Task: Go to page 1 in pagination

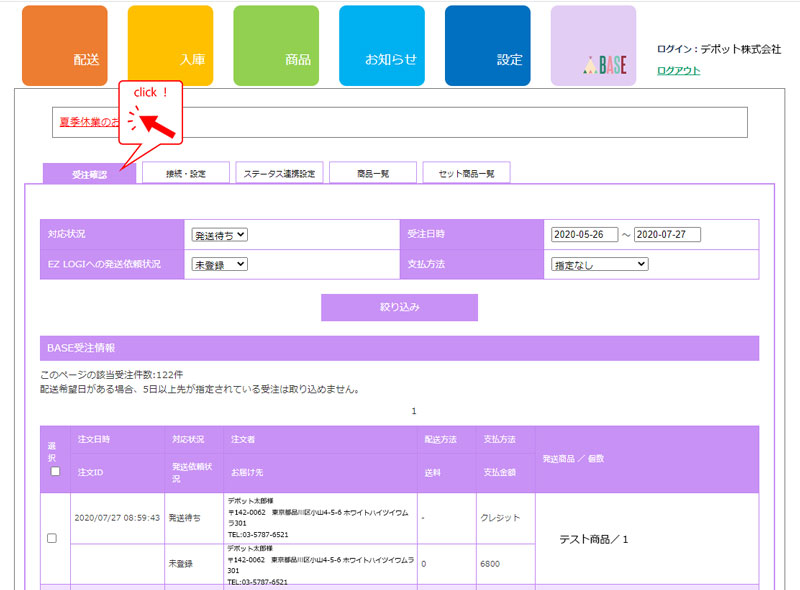Action: [414, 411]
